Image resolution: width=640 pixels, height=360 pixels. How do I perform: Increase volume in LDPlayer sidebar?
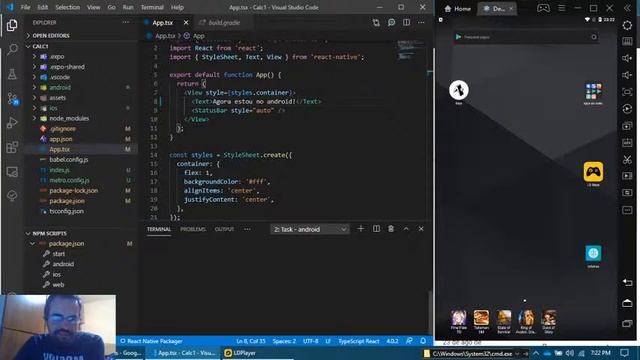coord(627,58)
